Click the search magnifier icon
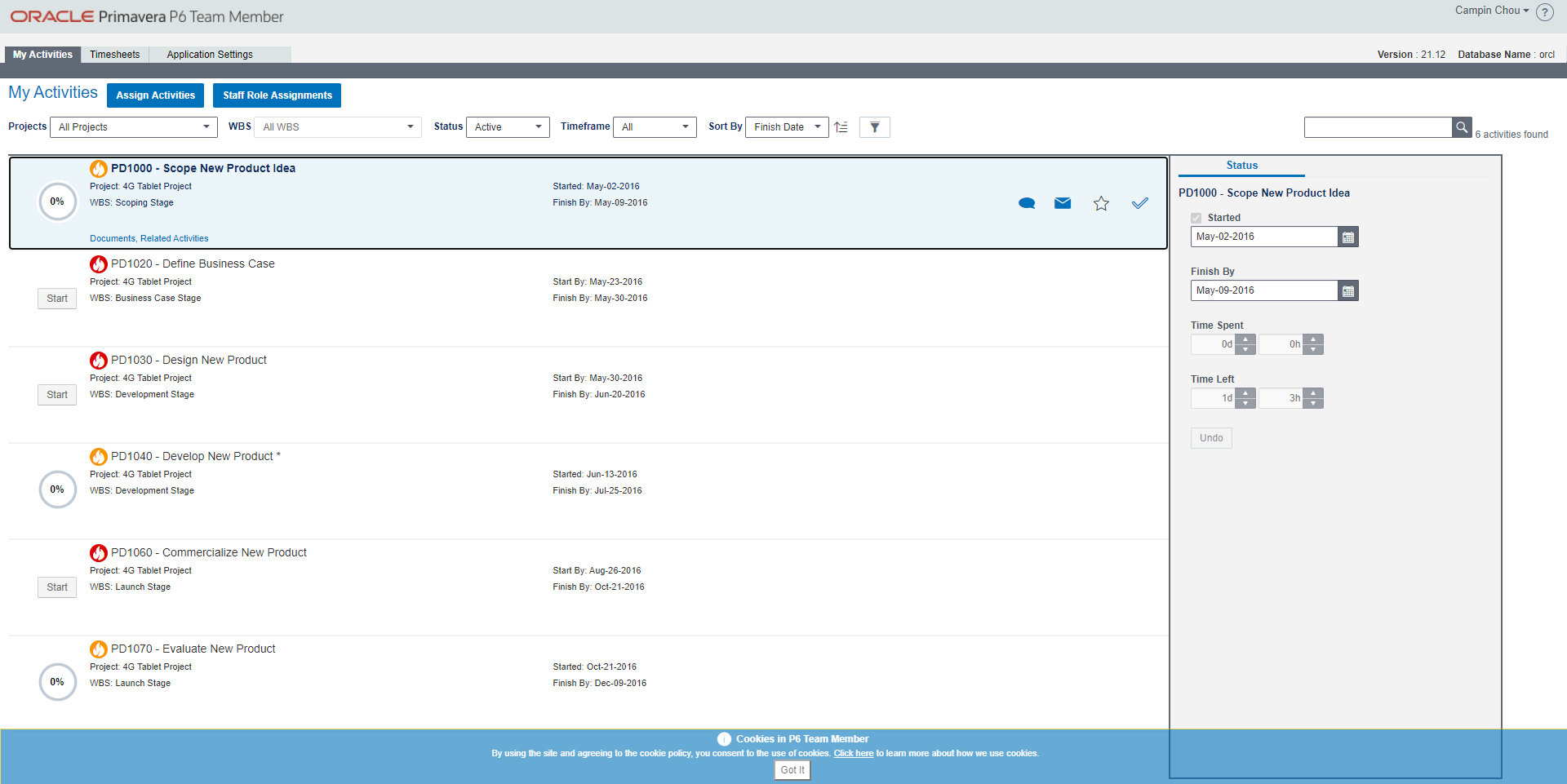 (x=1462, y=127)
